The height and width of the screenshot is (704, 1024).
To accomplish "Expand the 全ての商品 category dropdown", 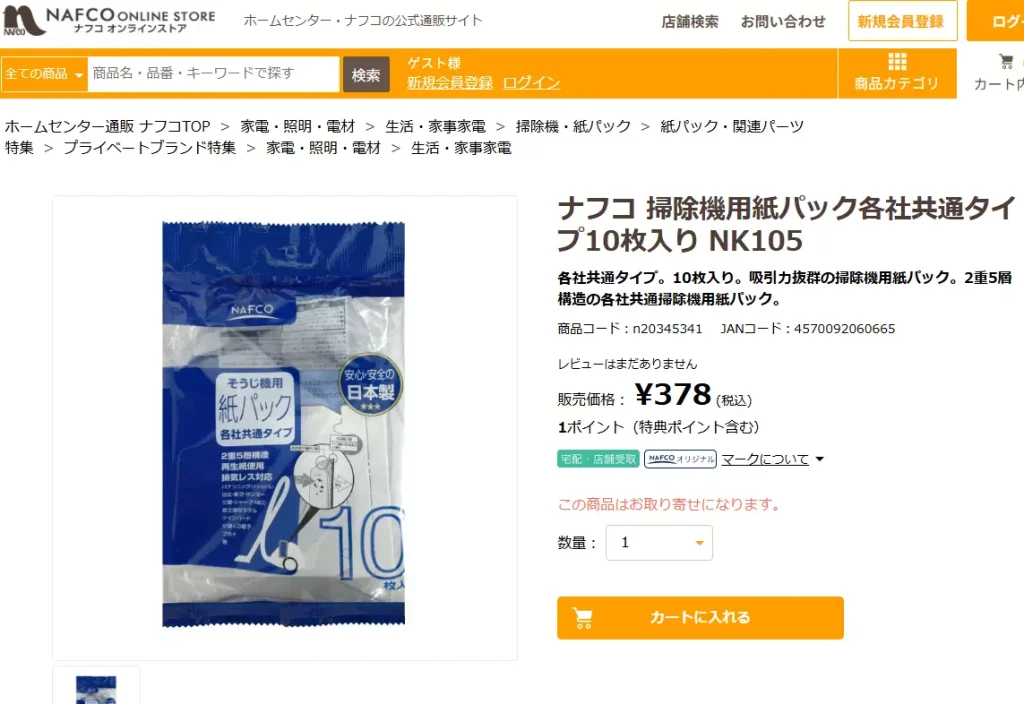I will pos(44,74).
